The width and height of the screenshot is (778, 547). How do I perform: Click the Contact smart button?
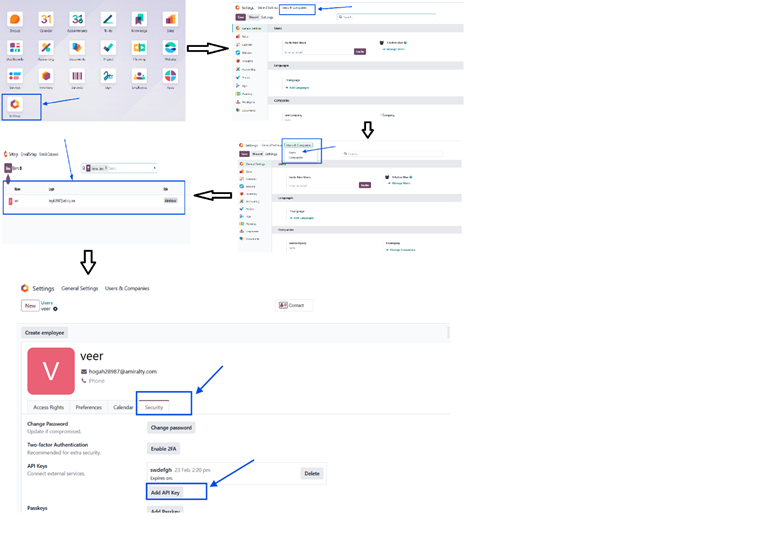point(292,305)
